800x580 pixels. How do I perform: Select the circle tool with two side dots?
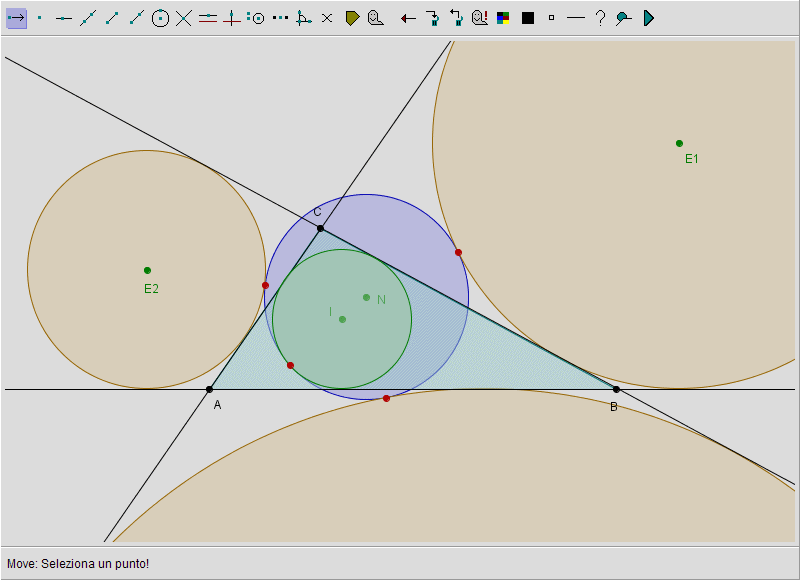(256, 18)
